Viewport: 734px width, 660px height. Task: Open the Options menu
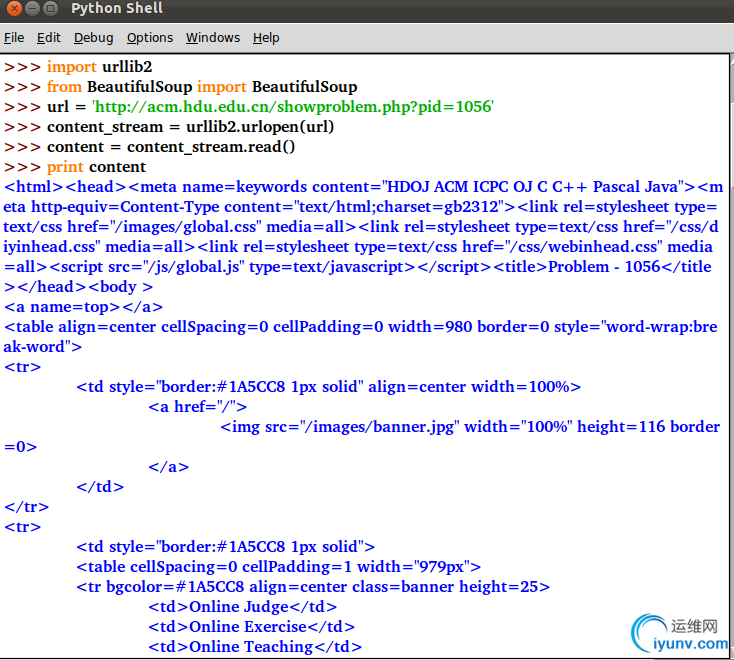(150, 37)
